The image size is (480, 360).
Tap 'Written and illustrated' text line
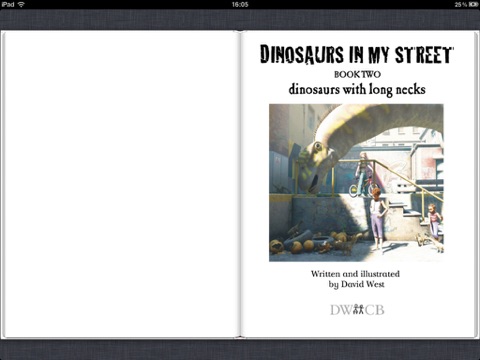355,274
